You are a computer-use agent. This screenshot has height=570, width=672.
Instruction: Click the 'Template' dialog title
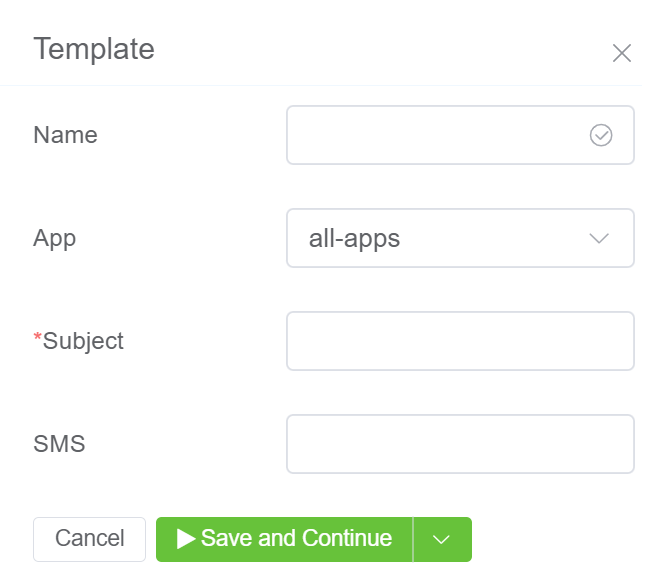click(x=94, y=49)
